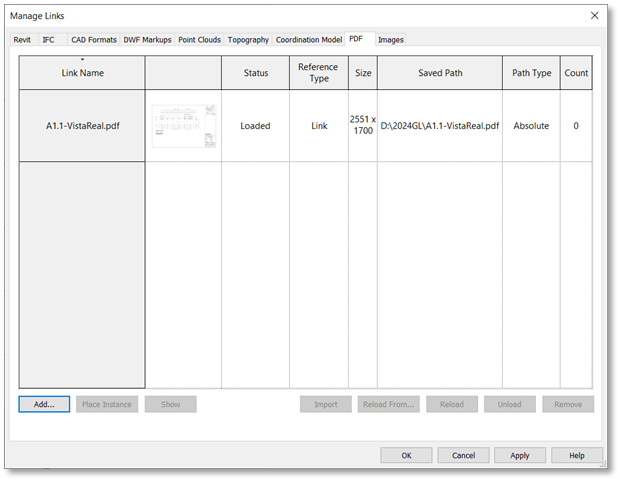Open the IFC tab
Screen dimensions: 620x481
[49, 40]
